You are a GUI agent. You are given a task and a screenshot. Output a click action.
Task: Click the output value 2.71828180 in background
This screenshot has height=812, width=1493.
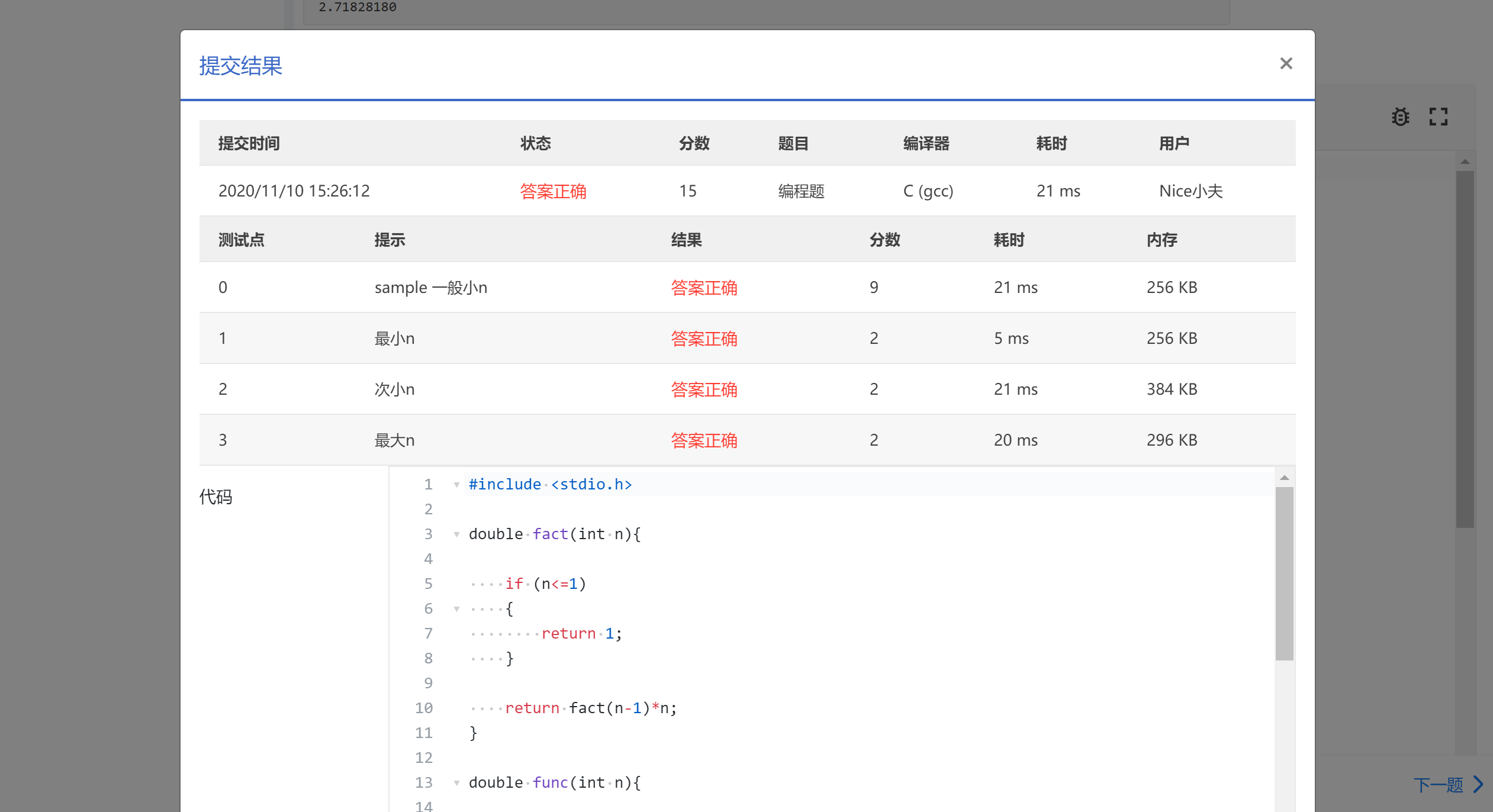point(358,7)
